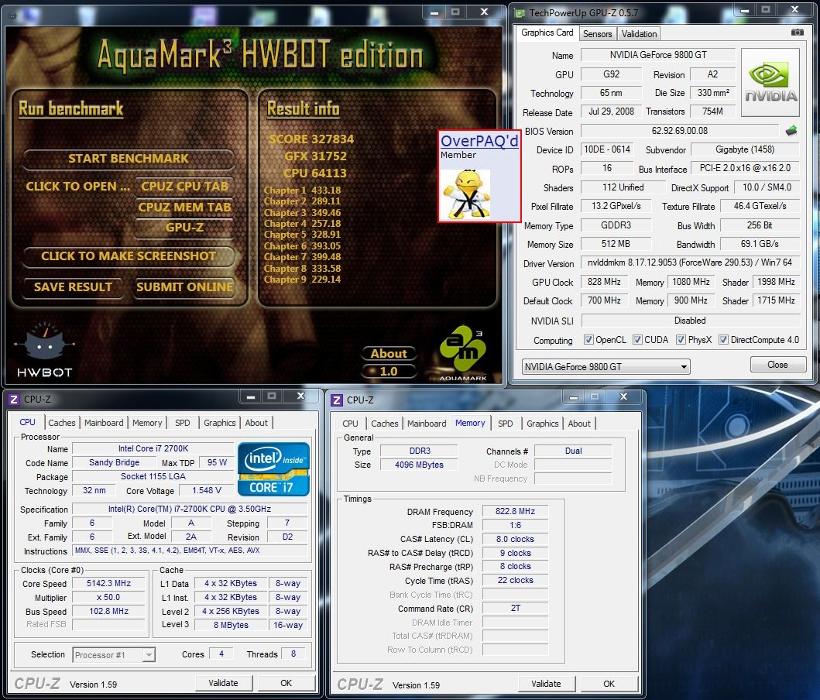Switch to the Validation tab in GPU-Z
The image size is (820, 700).
(x=639, y=34)
